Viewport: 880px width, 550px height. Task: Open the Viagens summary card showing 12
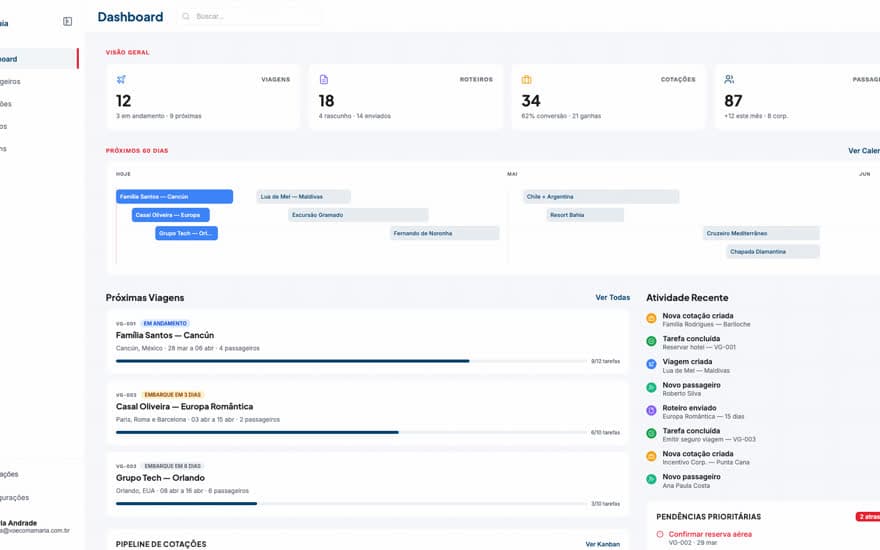click(x=203, y=97)
